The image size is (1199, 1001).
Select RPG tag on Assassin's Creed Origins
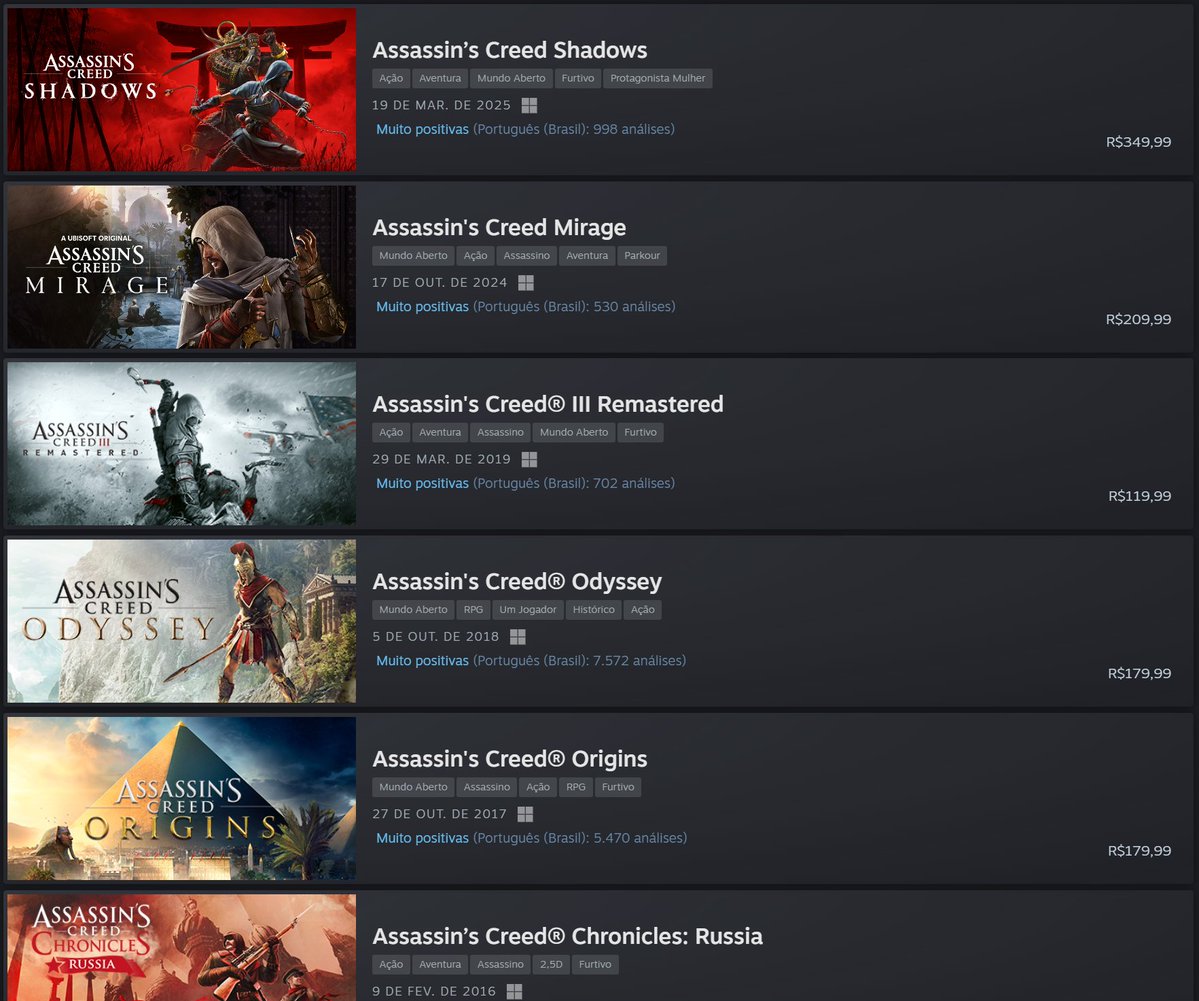576,787
